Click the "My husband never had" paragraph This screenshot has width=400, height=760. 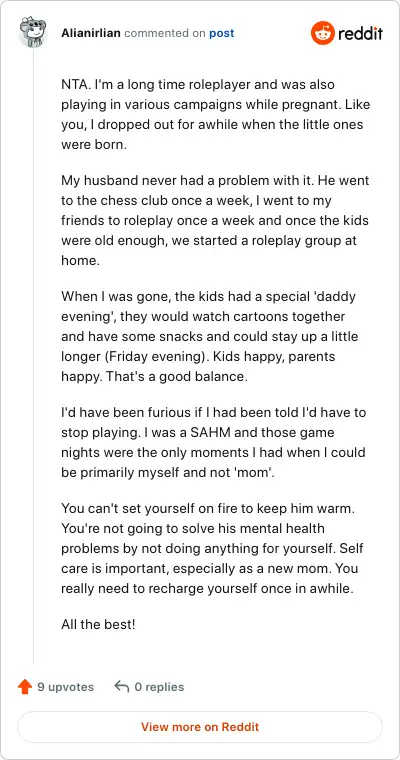click(x=215, y=221)
